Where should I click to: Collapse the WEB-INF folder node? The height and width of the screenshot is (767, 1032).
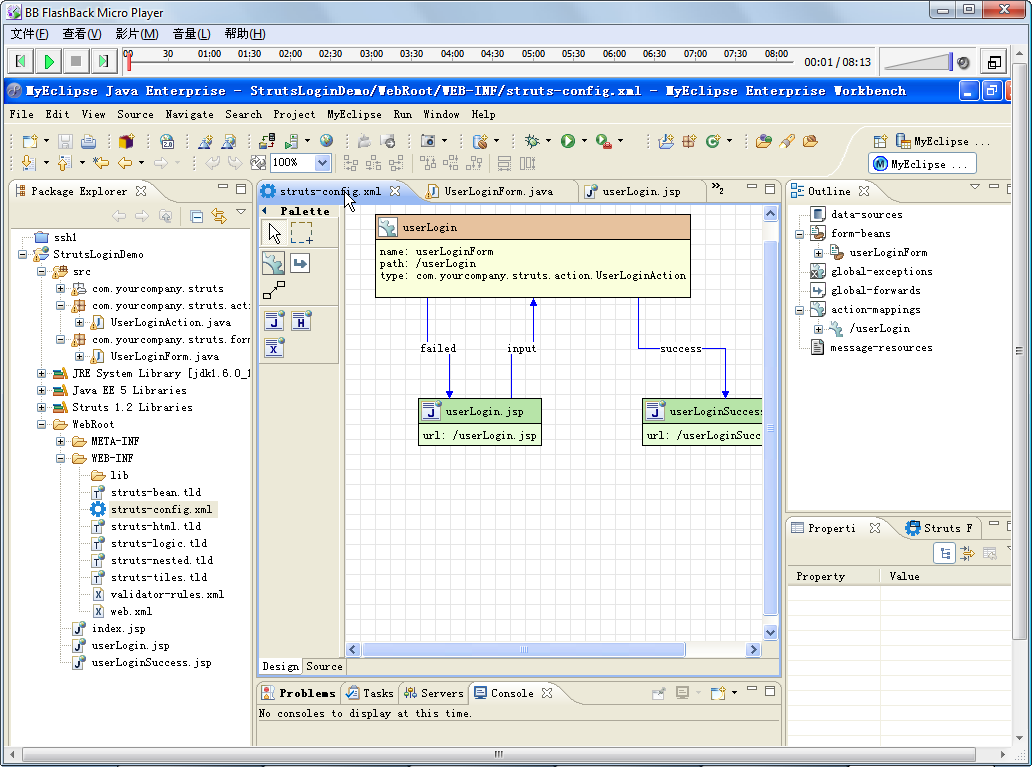pyautogui.click(x=61, y=458)
